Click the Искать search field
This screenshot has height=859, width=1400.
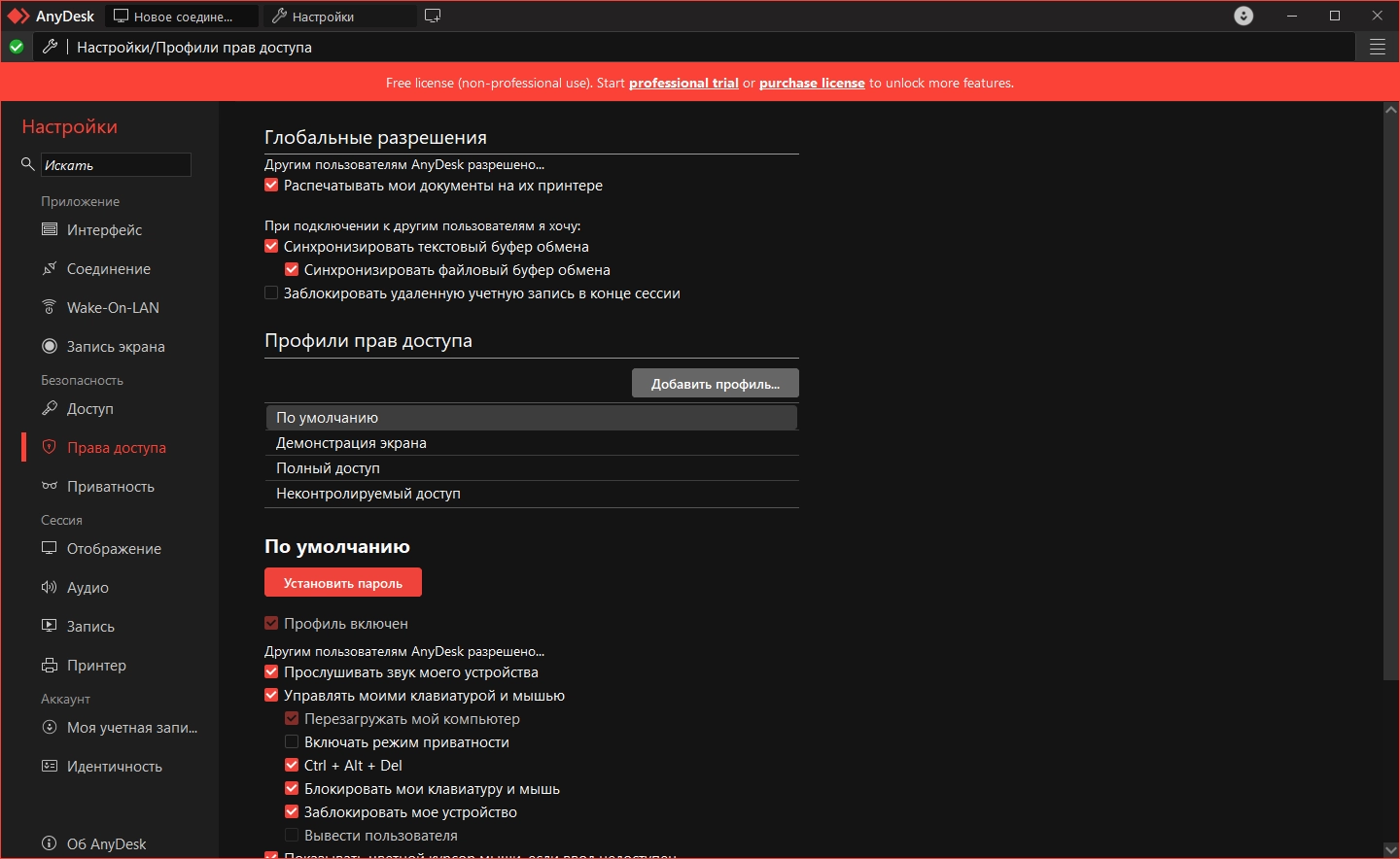(116, 164)
